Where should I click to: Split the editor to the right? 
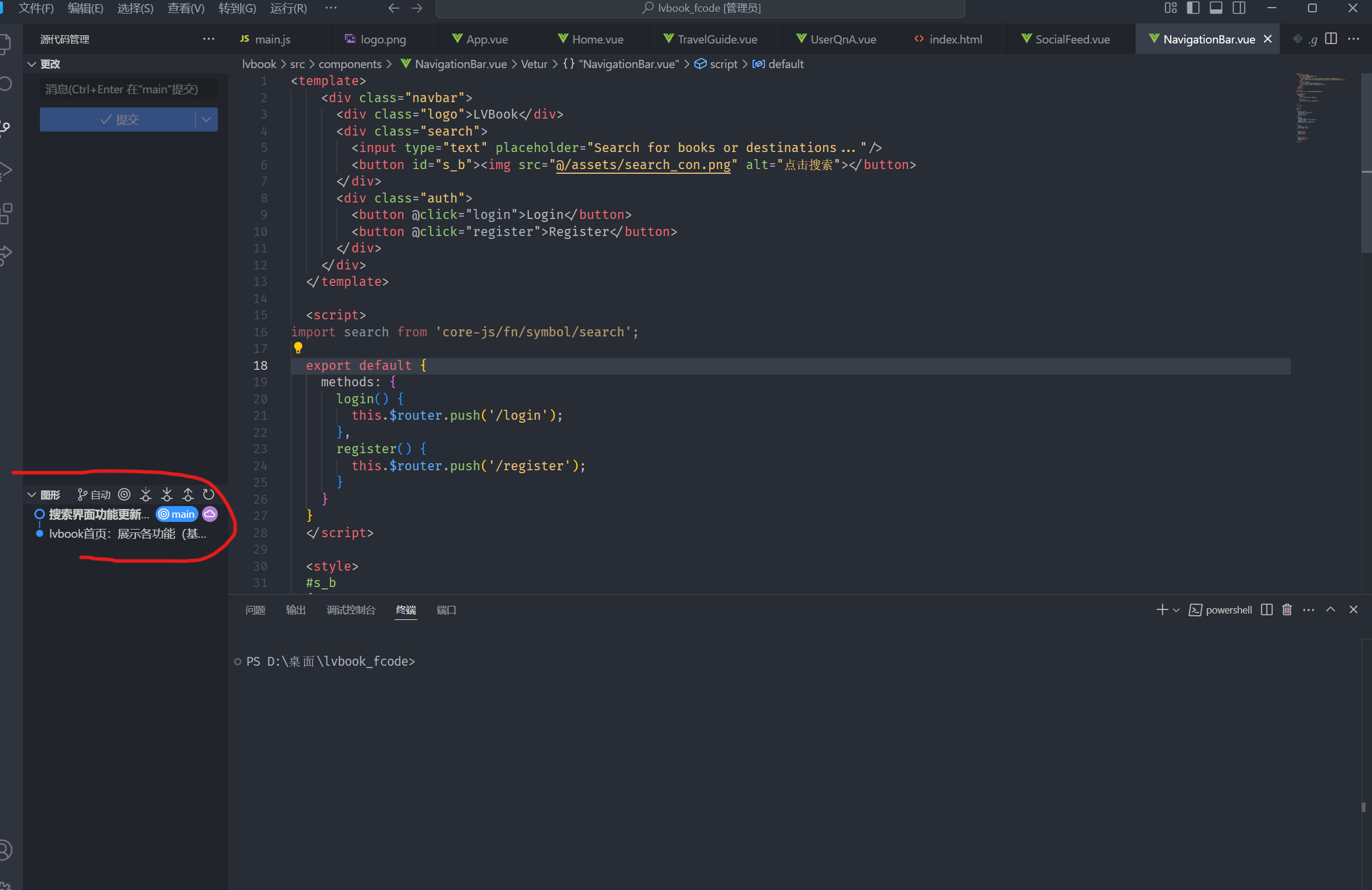(1331, 39)
